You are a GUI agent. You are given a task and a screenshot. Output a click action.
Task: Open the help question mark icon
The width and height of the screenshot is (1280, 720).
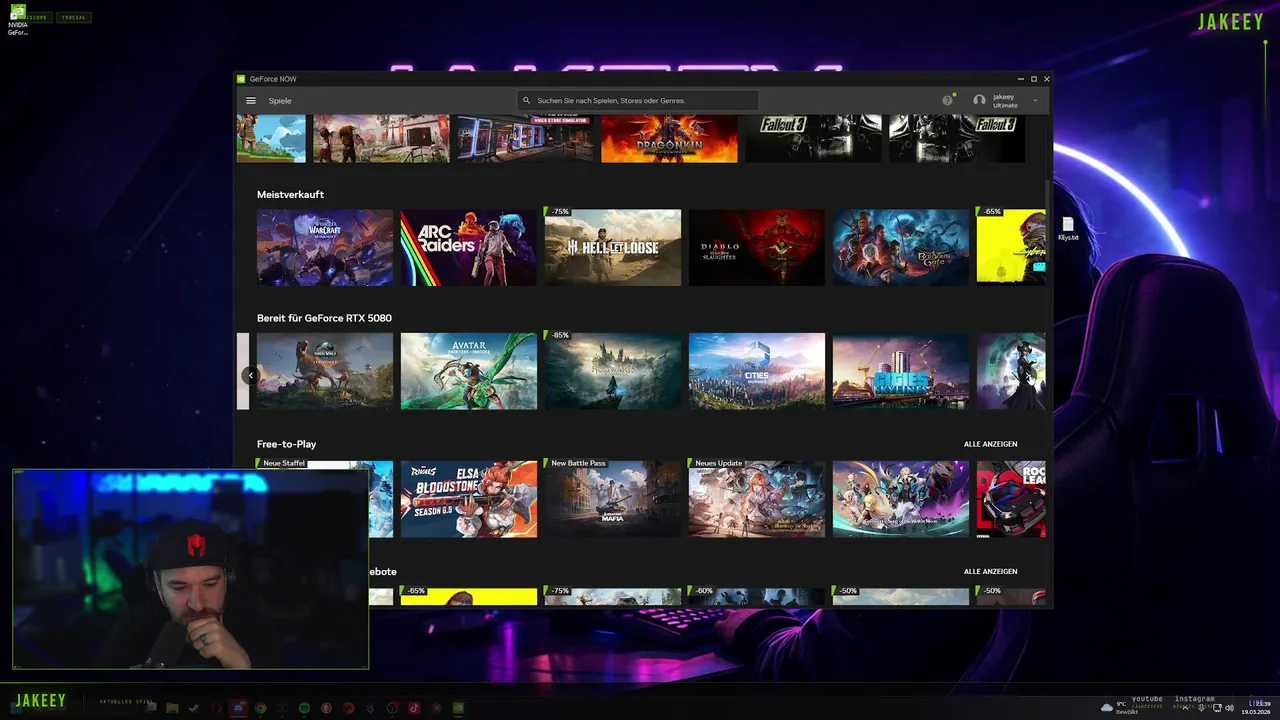947,101
